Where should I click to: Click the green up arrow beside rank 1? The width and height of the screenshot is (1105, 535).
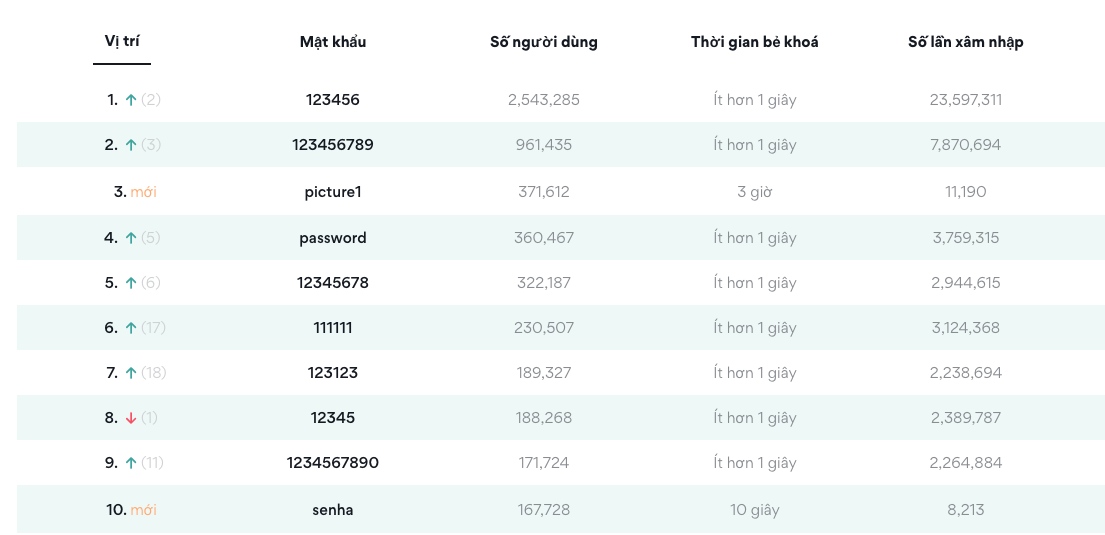[x=130, y=100]
